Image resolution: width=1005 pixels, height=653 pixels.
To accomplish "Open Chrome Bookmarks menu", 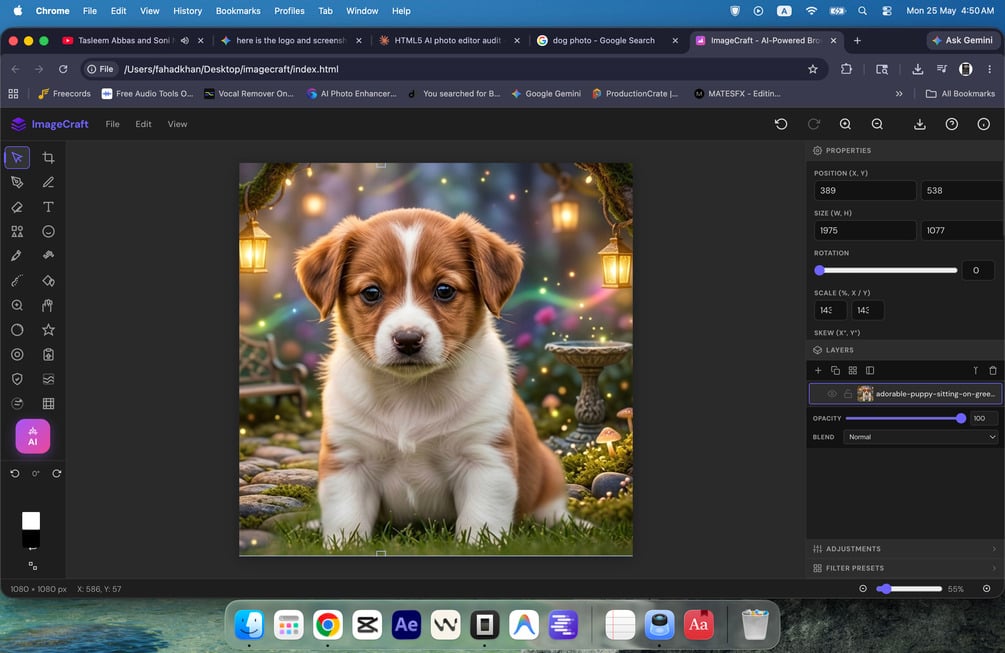I will point(238,11).
